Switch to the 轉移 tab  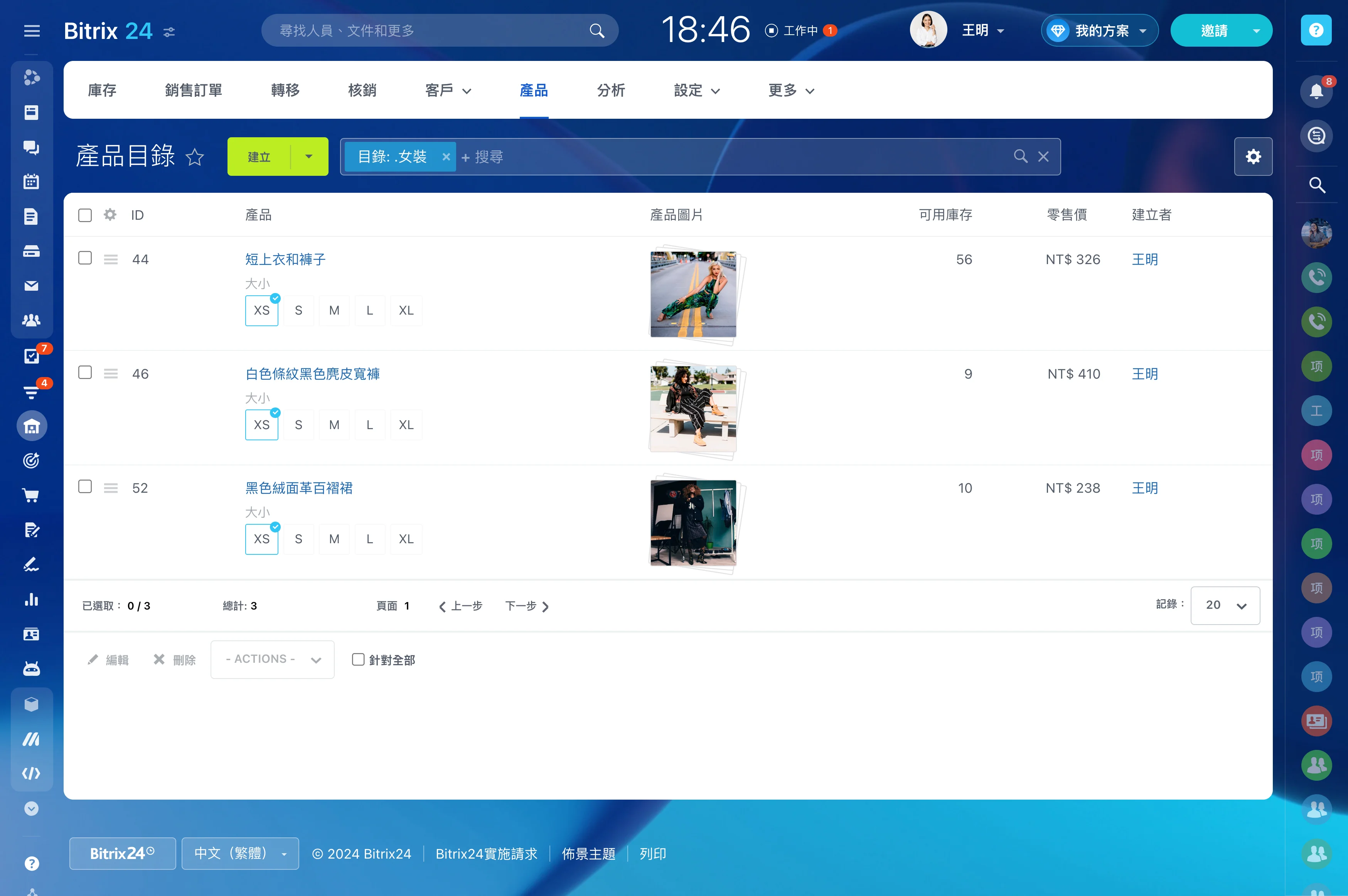pyautogui.click(x=285, y=90)
